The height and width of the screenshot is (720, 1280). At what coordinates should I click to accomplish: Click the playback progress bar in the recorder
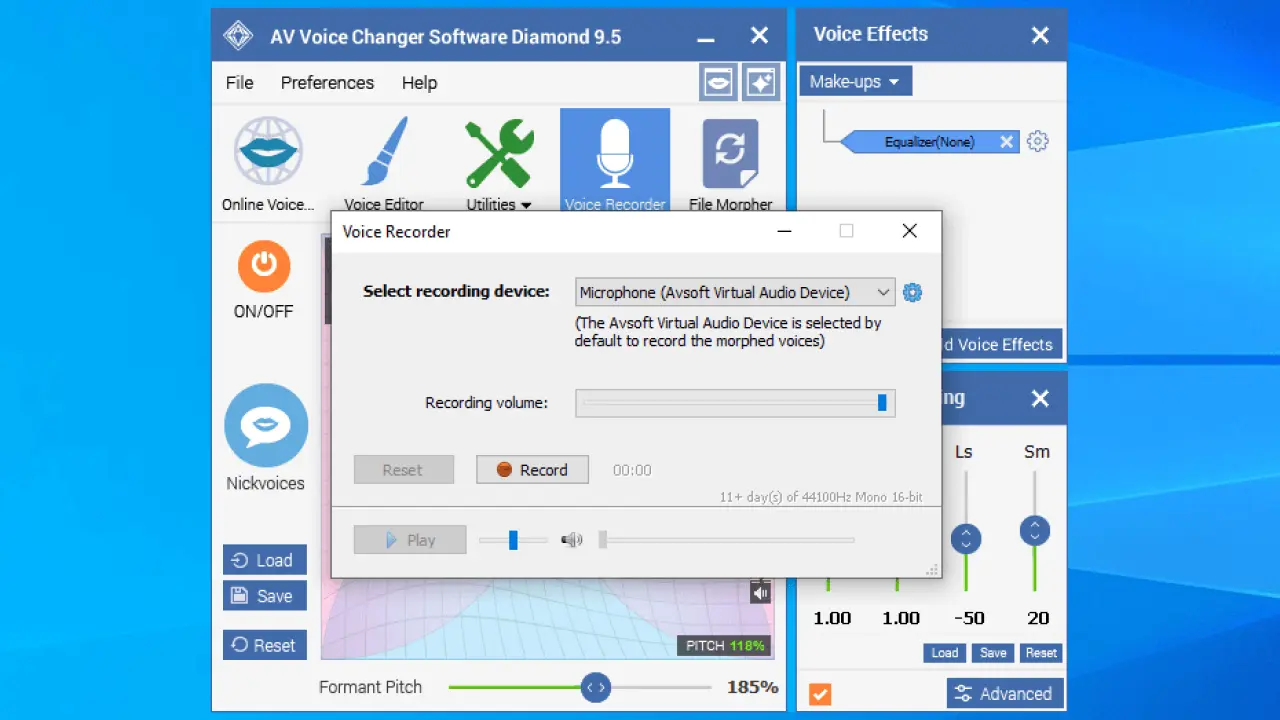pos(726,540)
